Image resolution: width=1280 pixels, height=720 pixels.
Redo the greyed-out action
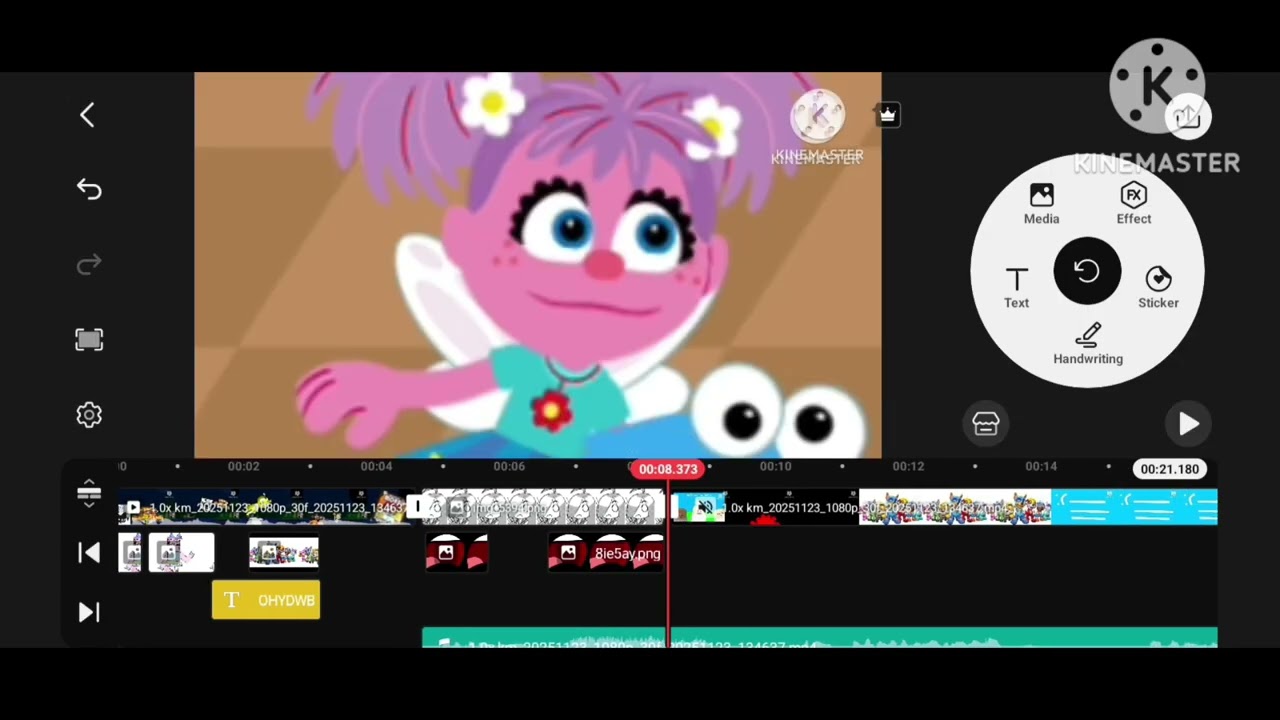pyautogui.click(x=89, y=264)
